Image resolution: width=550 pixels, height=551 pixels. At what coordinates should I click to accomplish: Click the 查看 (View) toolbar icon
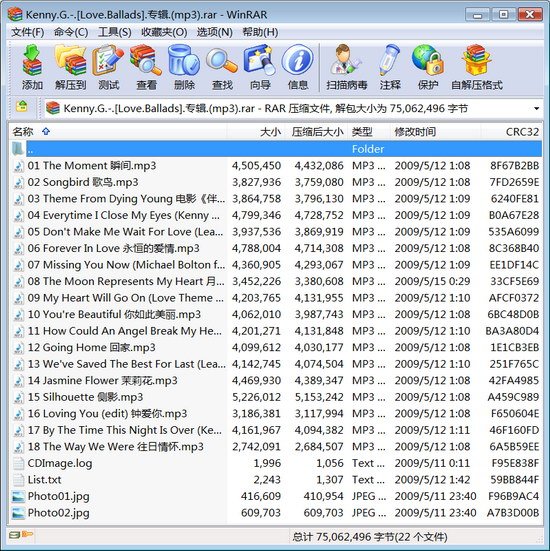(x=146, y=60)
